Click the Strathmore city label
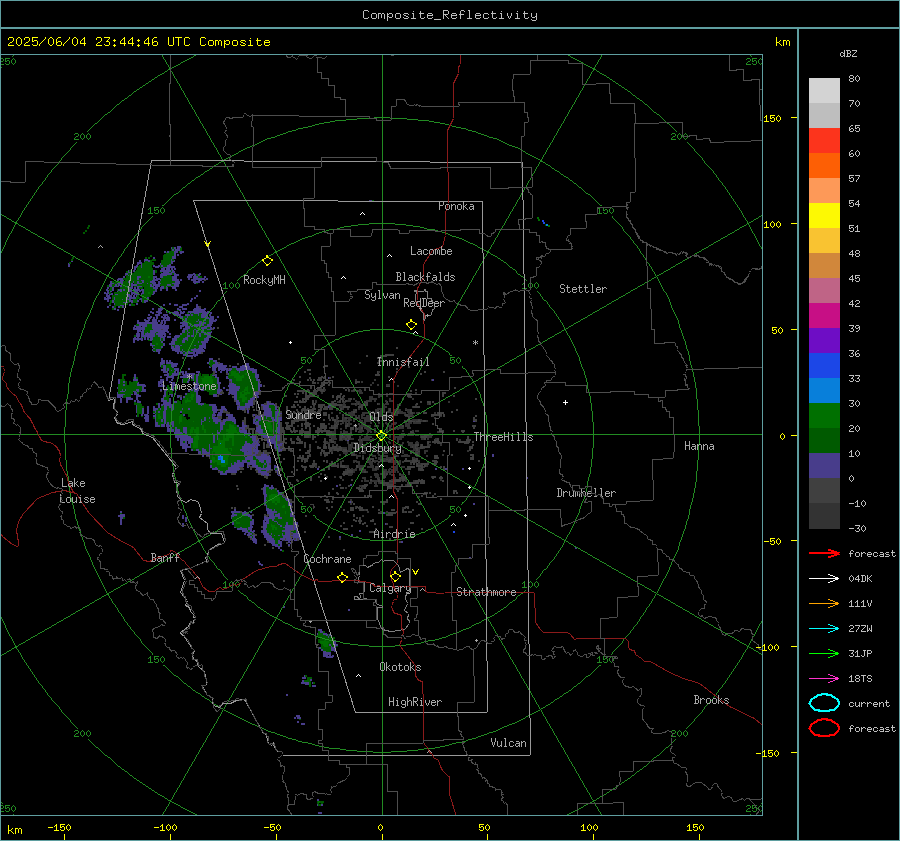The image size is (900, 841). pyautogui.click(x=486, y=592)
